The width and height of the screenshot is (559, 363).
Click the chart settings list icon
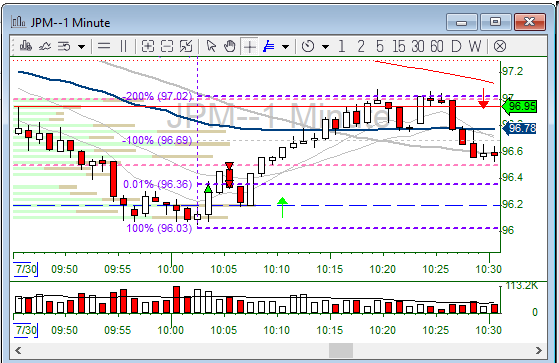(64, 46)
